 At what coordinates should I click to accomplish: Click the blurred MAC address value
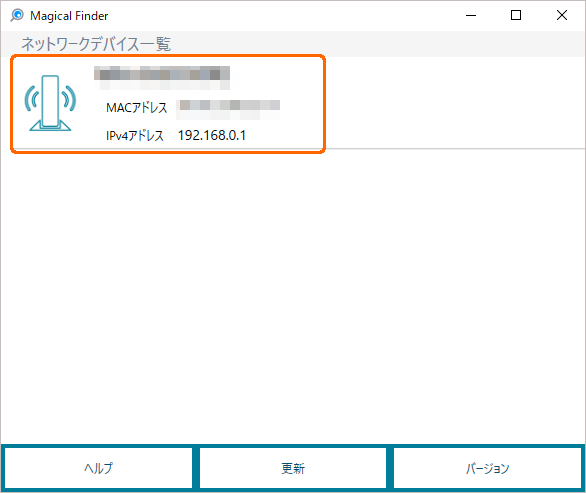[x=228, y=109]
